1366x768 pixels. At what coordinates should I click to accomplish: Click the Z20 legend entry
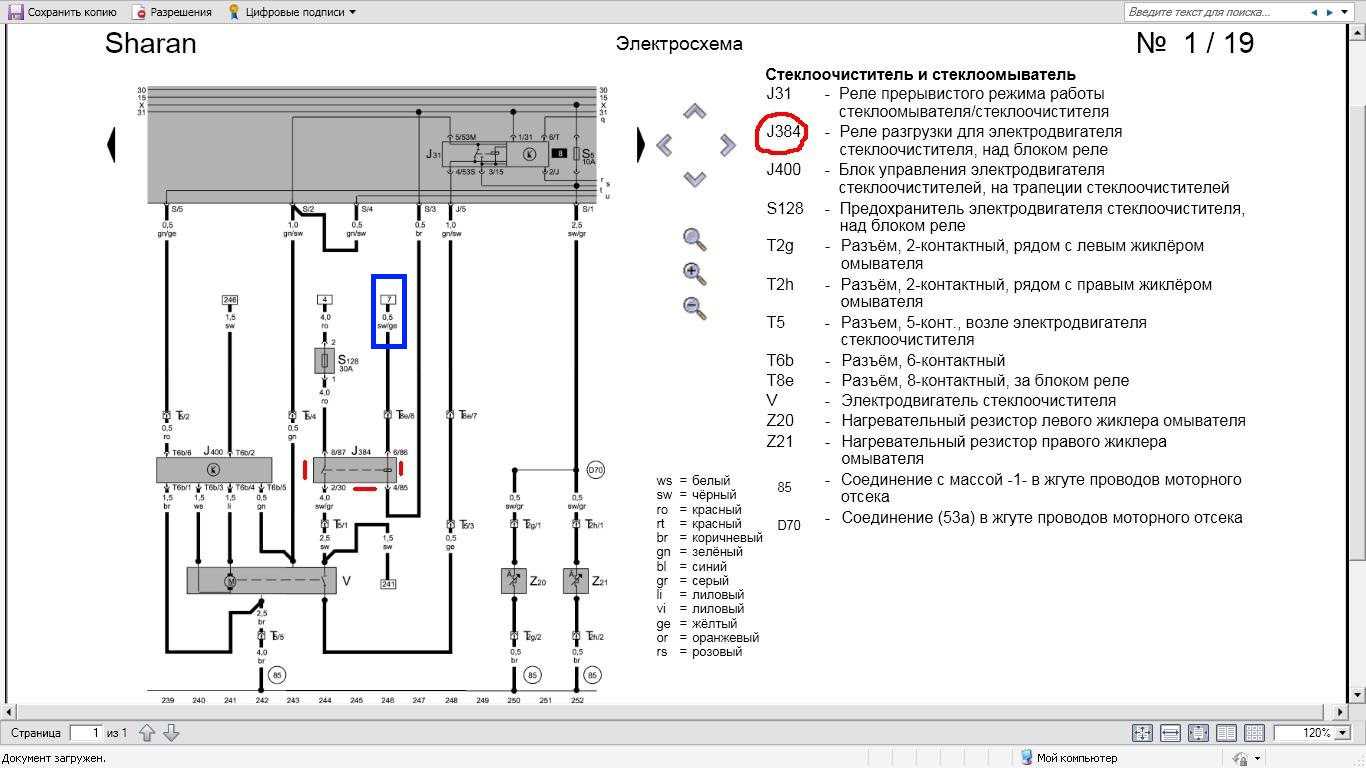pyautogui.click(x=1006, y=421)
